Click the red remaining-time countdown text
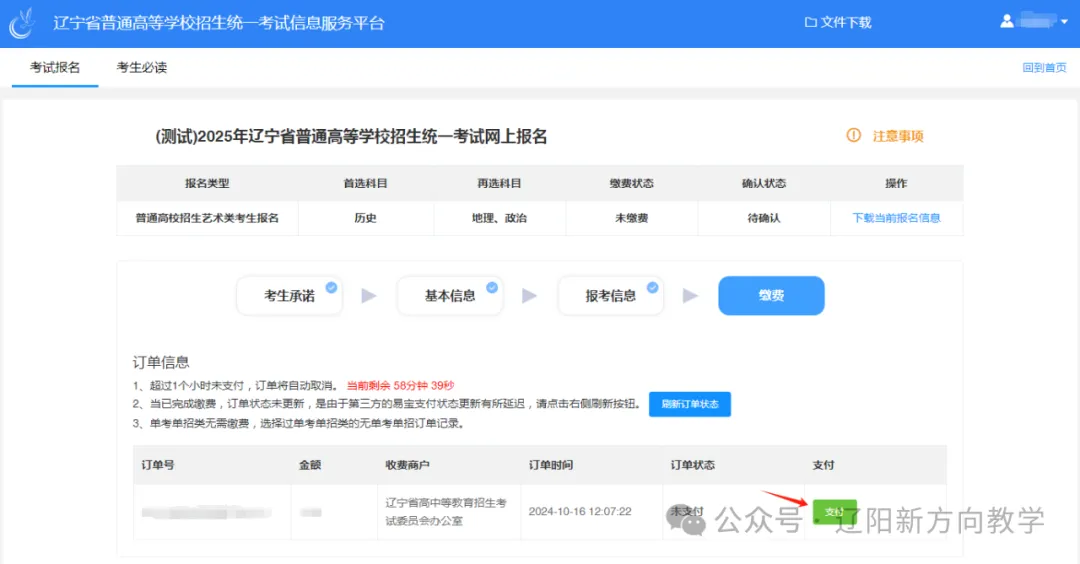Screen dimensions: 1080x564 coord(400,386)
